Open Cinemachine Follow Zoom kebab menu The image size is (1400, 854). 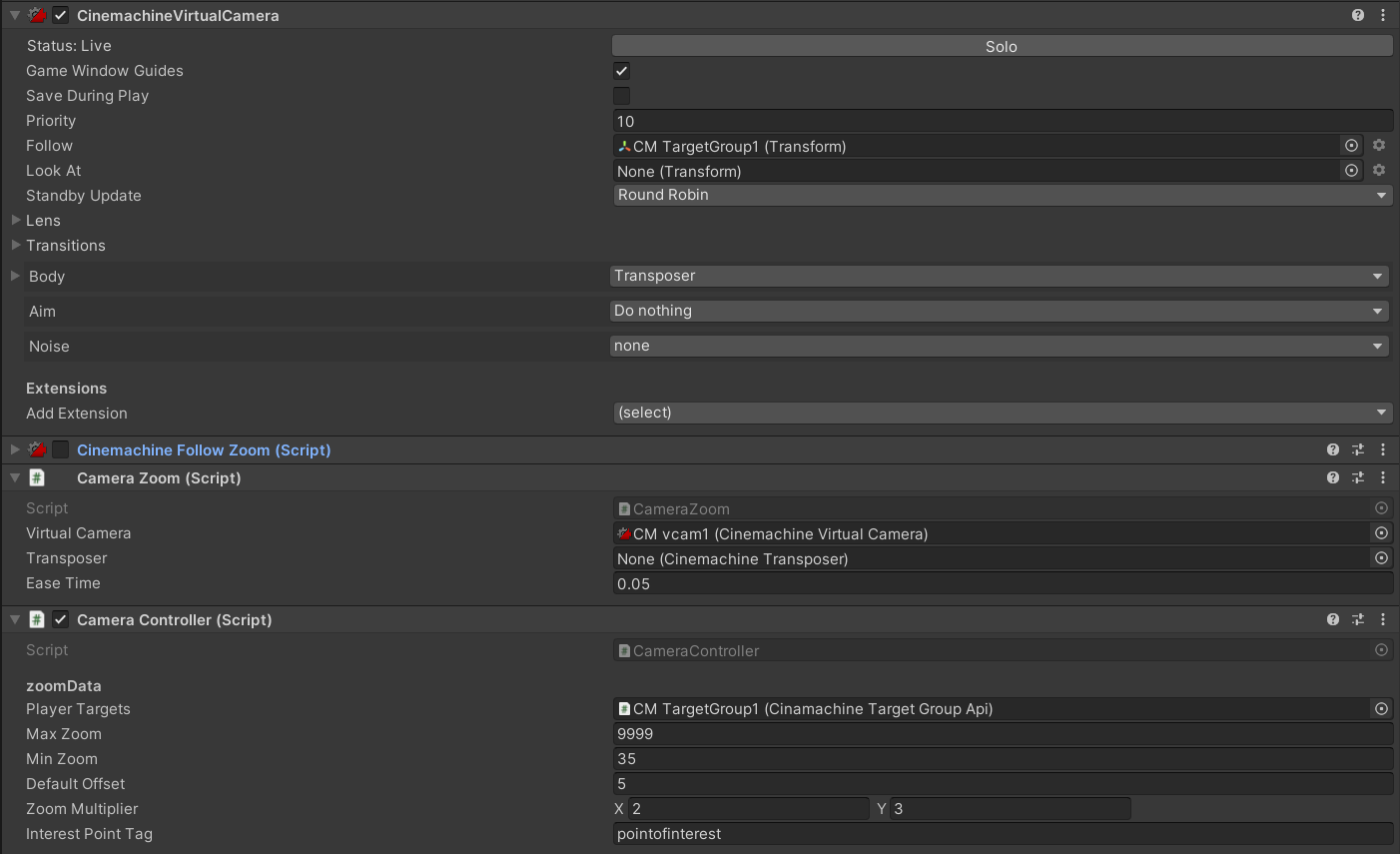pyautogui.click(x=1383, y=449)
